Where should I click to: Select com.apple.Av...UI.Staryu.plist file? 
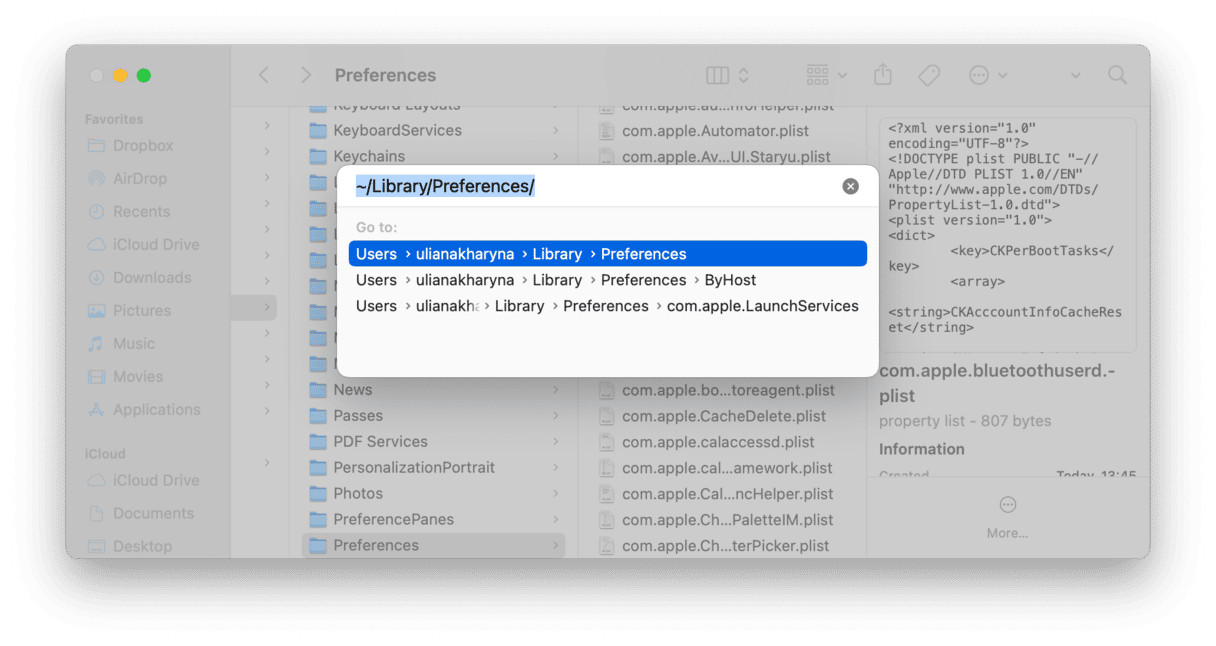pyautogui.click(x=715, y=156)
